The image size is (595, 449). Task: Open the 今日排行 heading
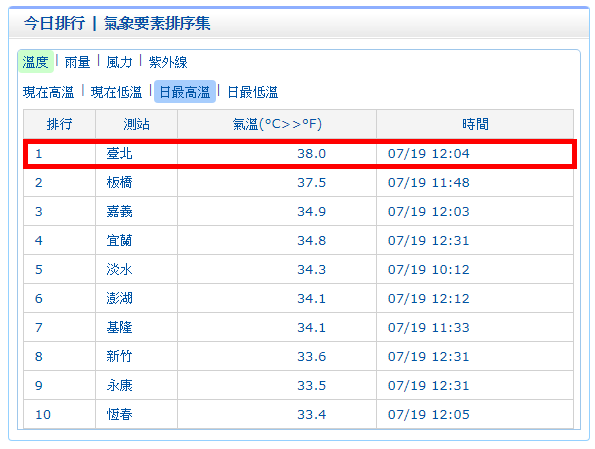(55, 23)
